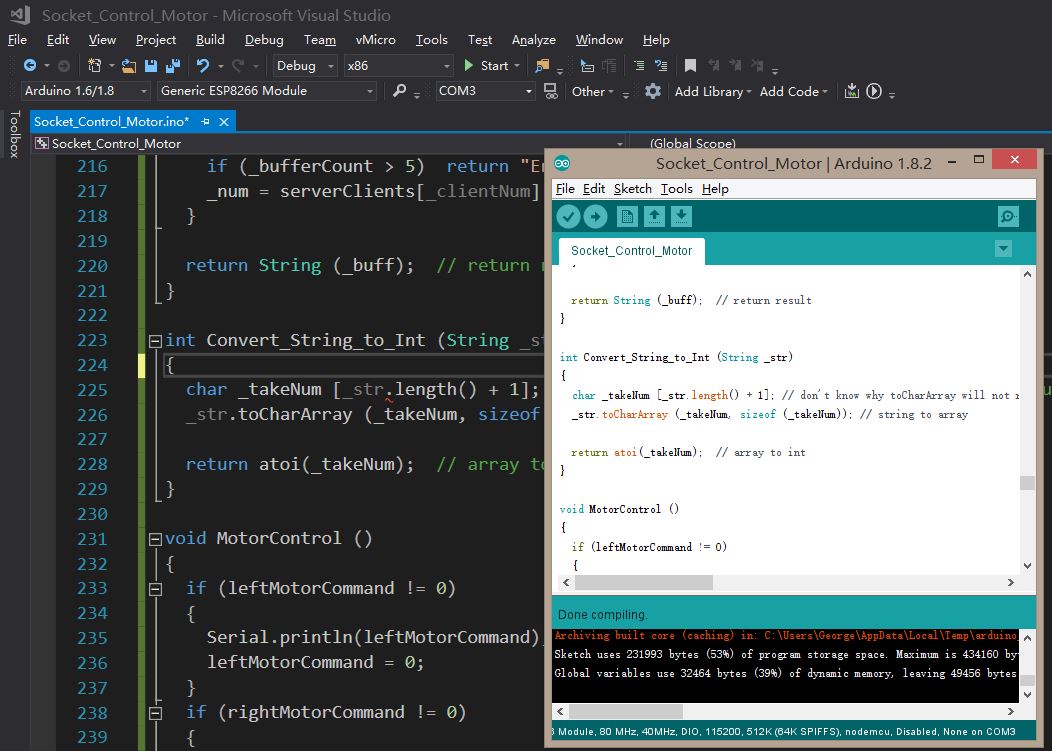Click the Uncomment Selection icon in the toolbar

(x=661, y=65)
